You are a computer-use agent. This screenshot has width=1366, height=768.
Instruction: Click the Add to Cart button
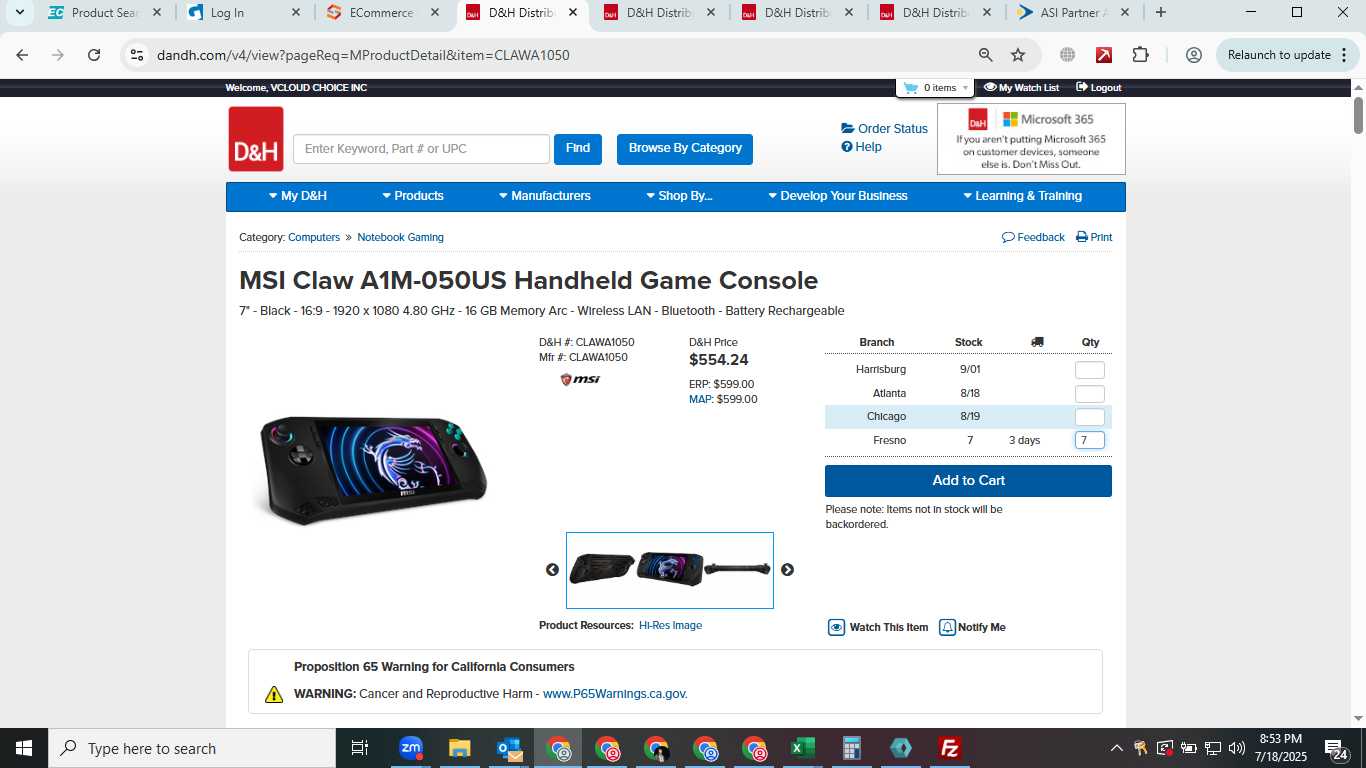point(968,481)
